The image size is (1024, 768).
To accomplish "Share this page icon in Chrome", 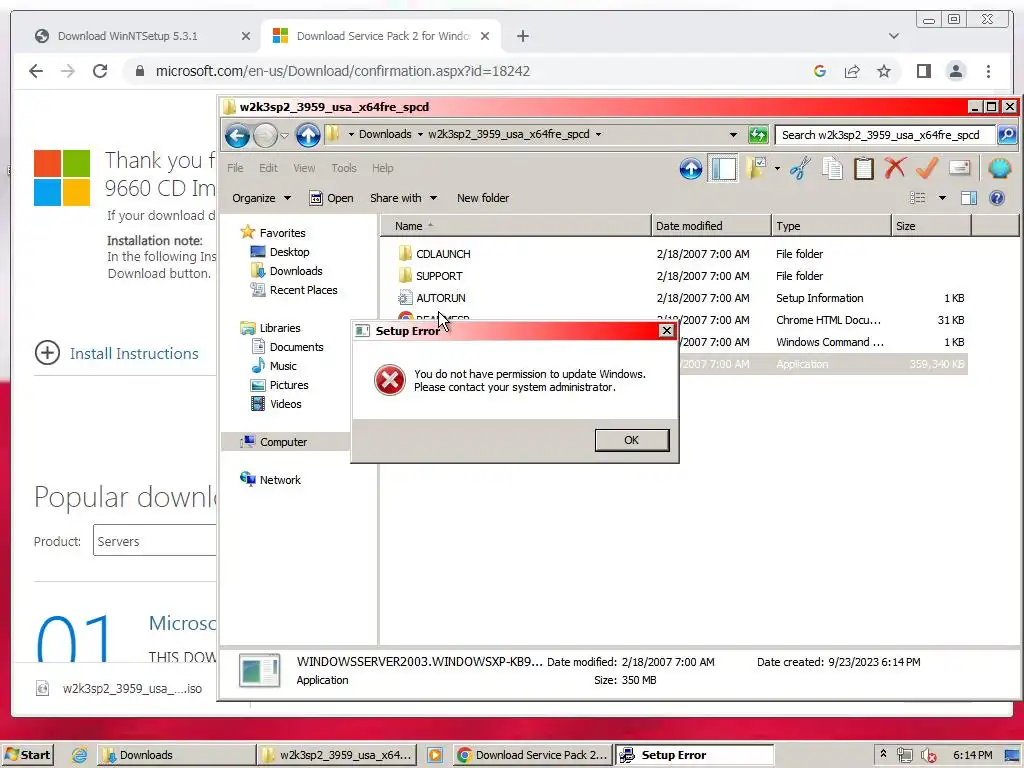I will coord(852,71).
